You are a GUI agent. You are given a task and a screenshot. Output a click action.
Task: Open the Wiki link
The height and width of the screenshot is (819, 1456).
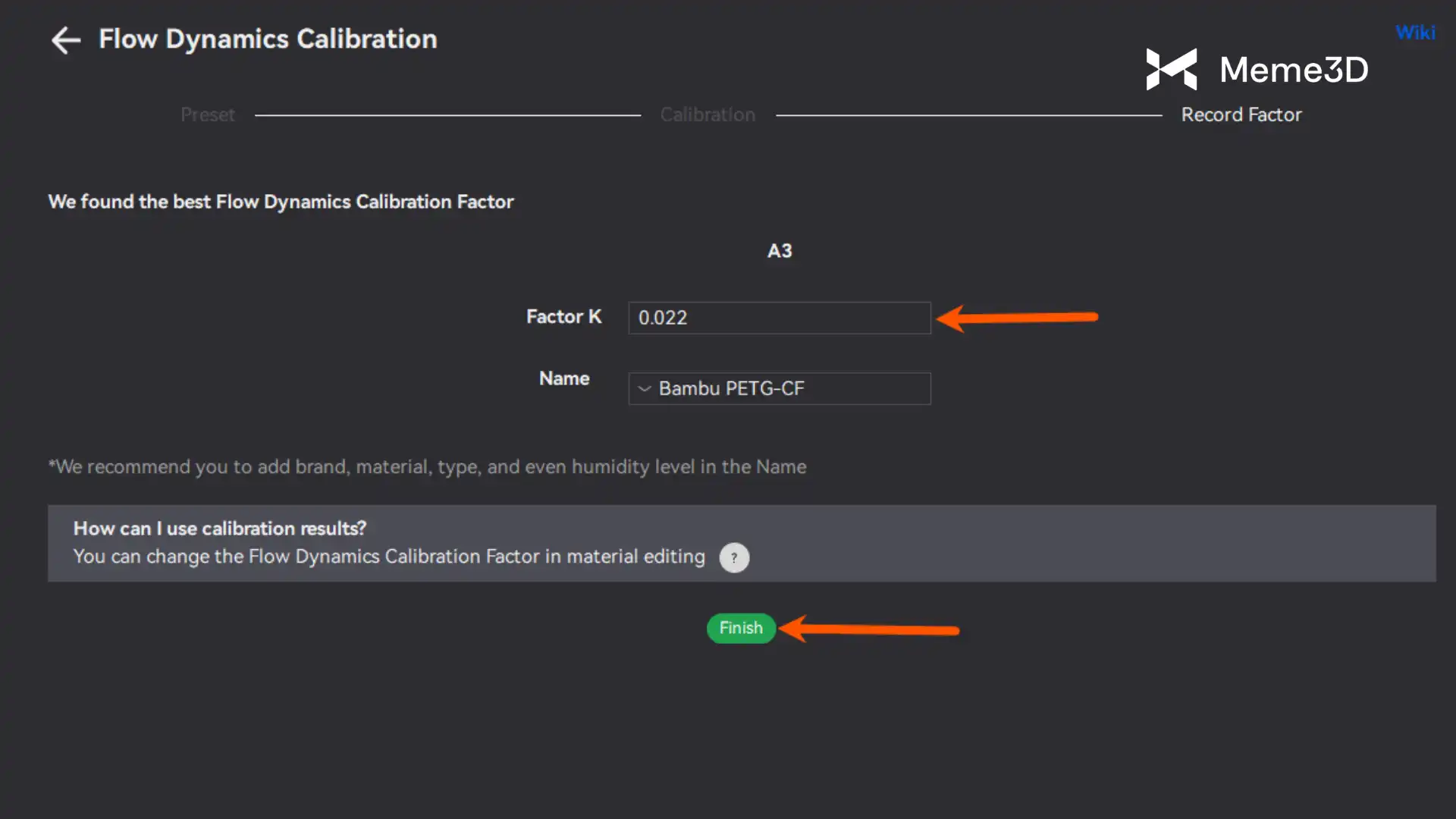1414,33
